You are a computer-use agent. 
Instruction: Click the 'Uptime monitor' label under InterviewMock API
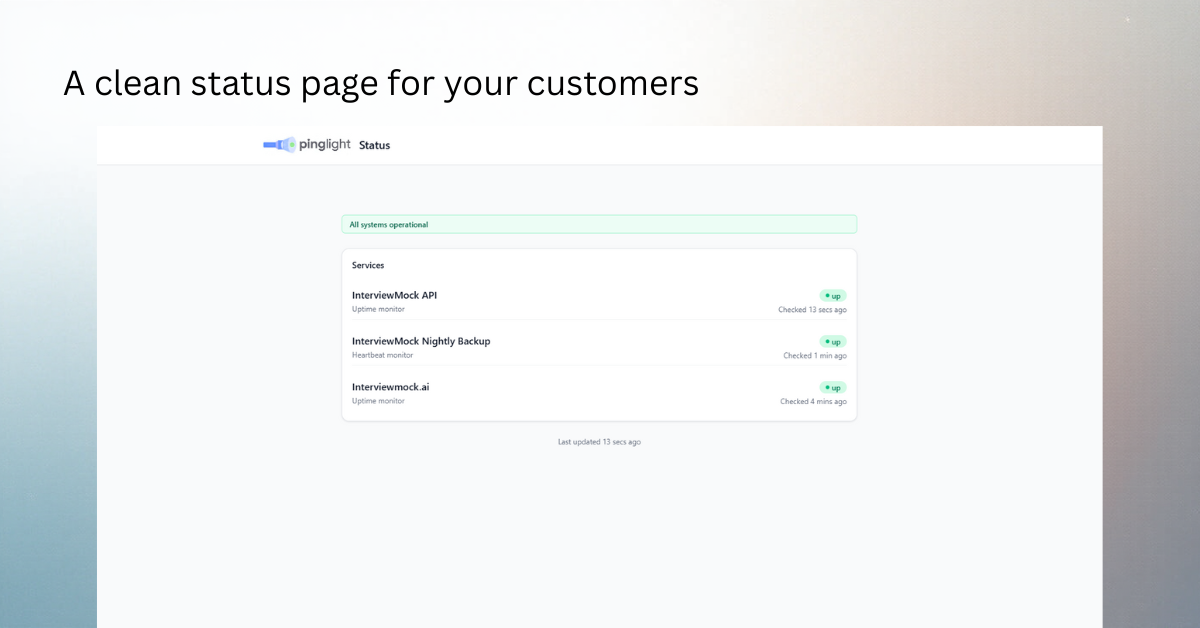pos(378,309)
